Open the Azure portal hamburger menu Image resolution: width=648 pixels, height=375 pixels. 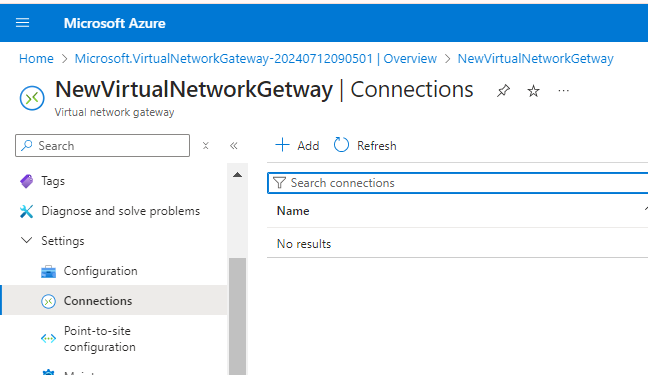23,23
